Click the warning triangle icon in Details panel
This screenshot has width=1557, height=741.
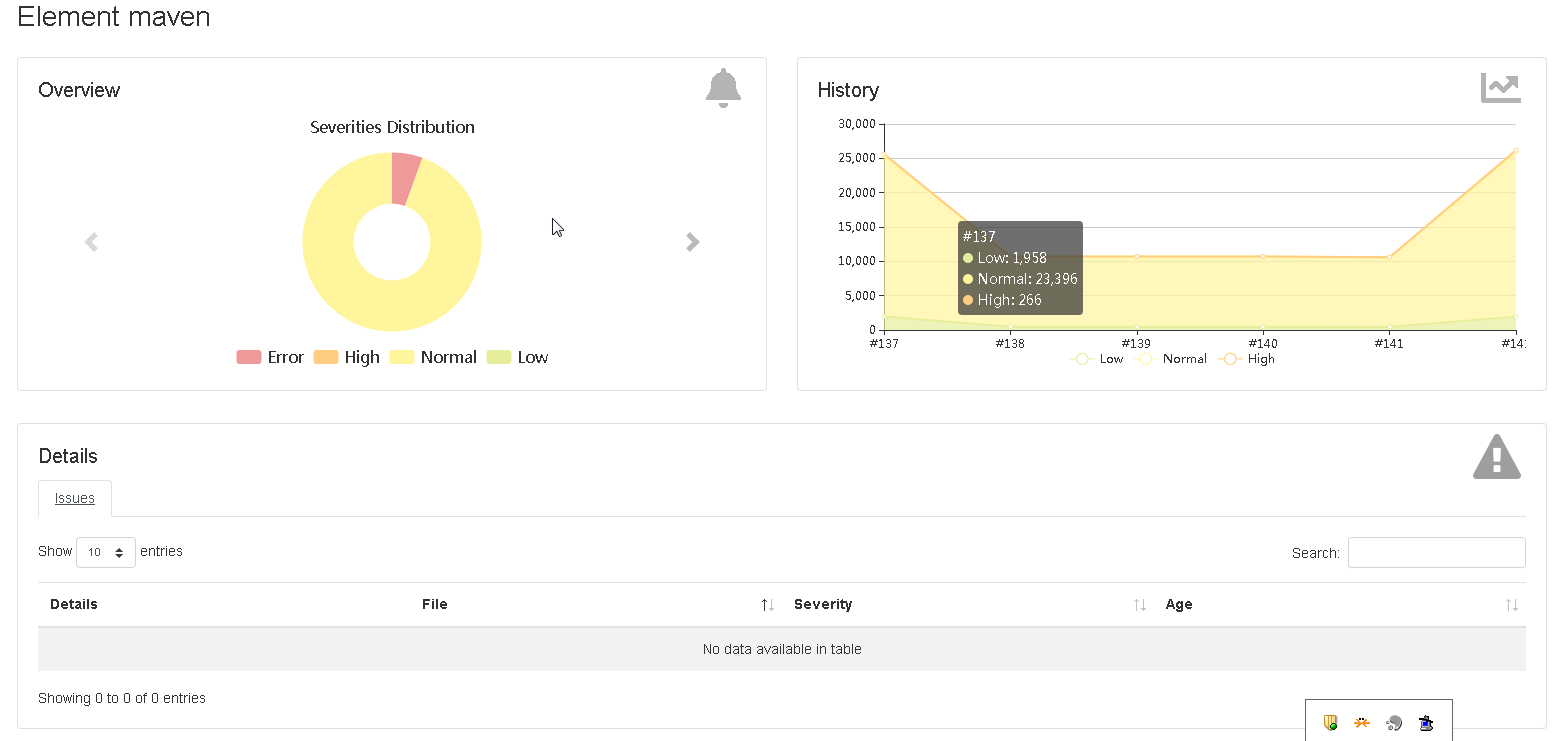pyautogui.click(x=1496, y=457)
